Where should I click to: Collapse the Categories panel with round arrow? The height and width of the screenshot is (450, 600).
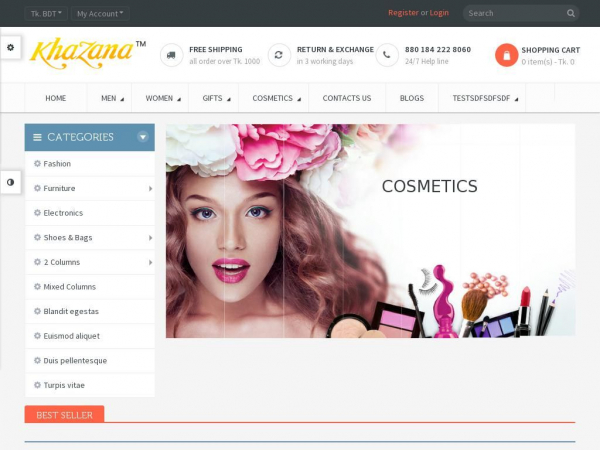coord(143,137)
